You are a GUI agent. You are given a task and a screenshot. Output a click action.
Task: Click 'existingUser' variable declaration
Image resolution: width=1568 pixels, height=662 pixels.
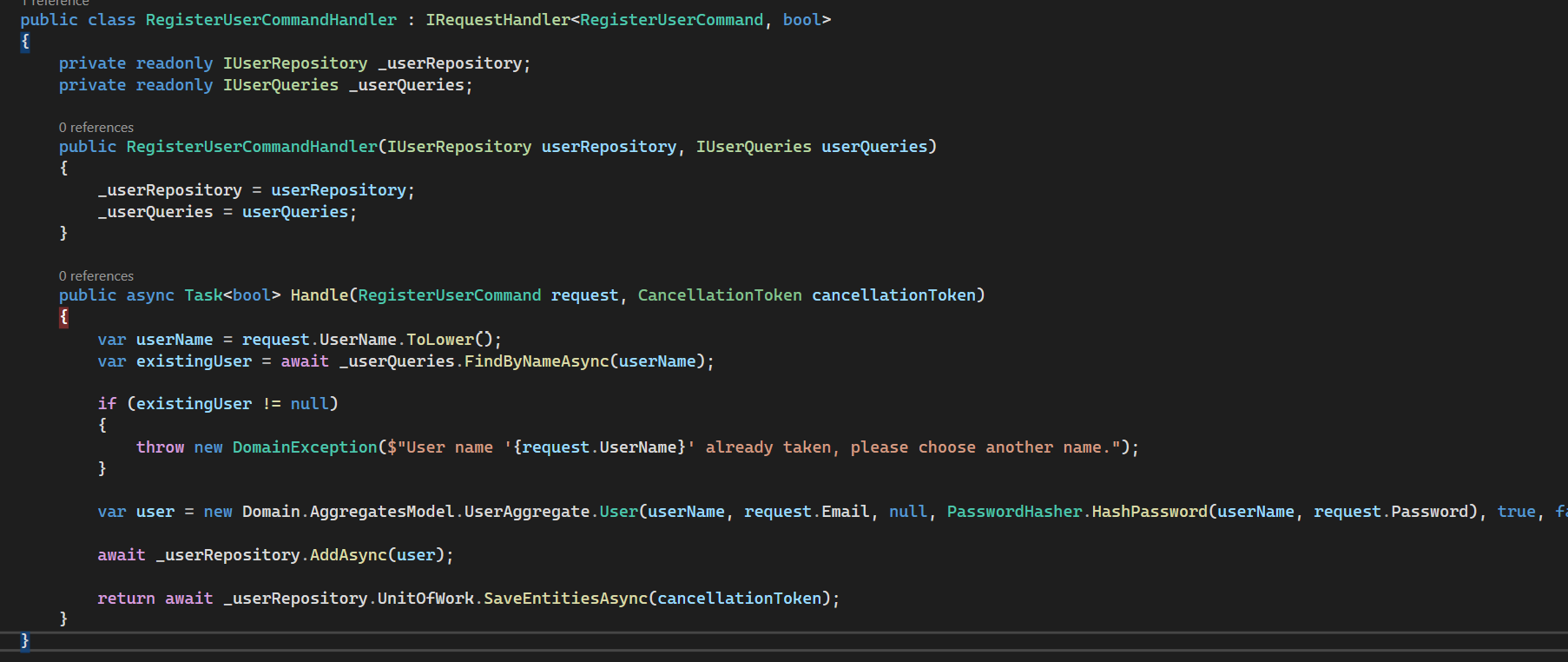194,361
